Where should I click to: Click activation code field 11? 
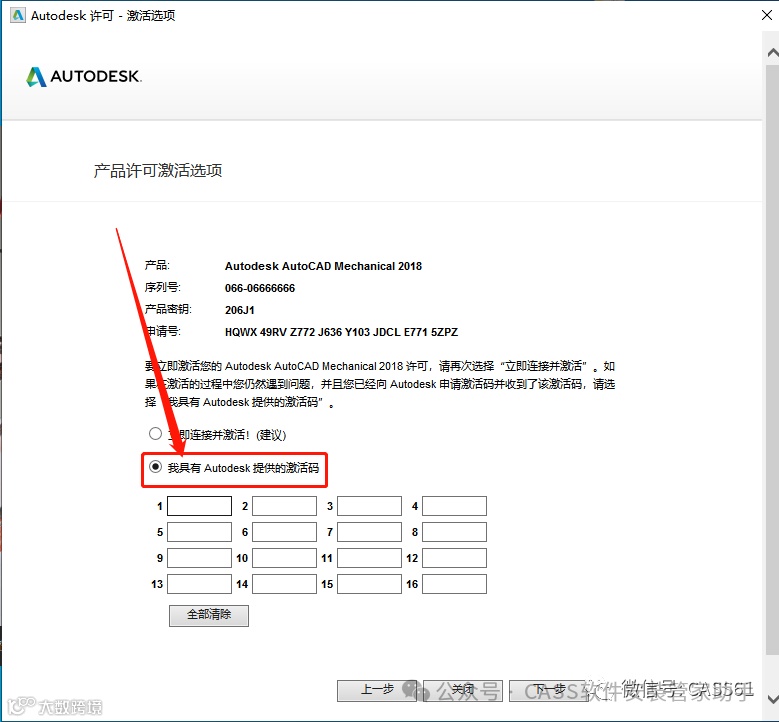369,558
